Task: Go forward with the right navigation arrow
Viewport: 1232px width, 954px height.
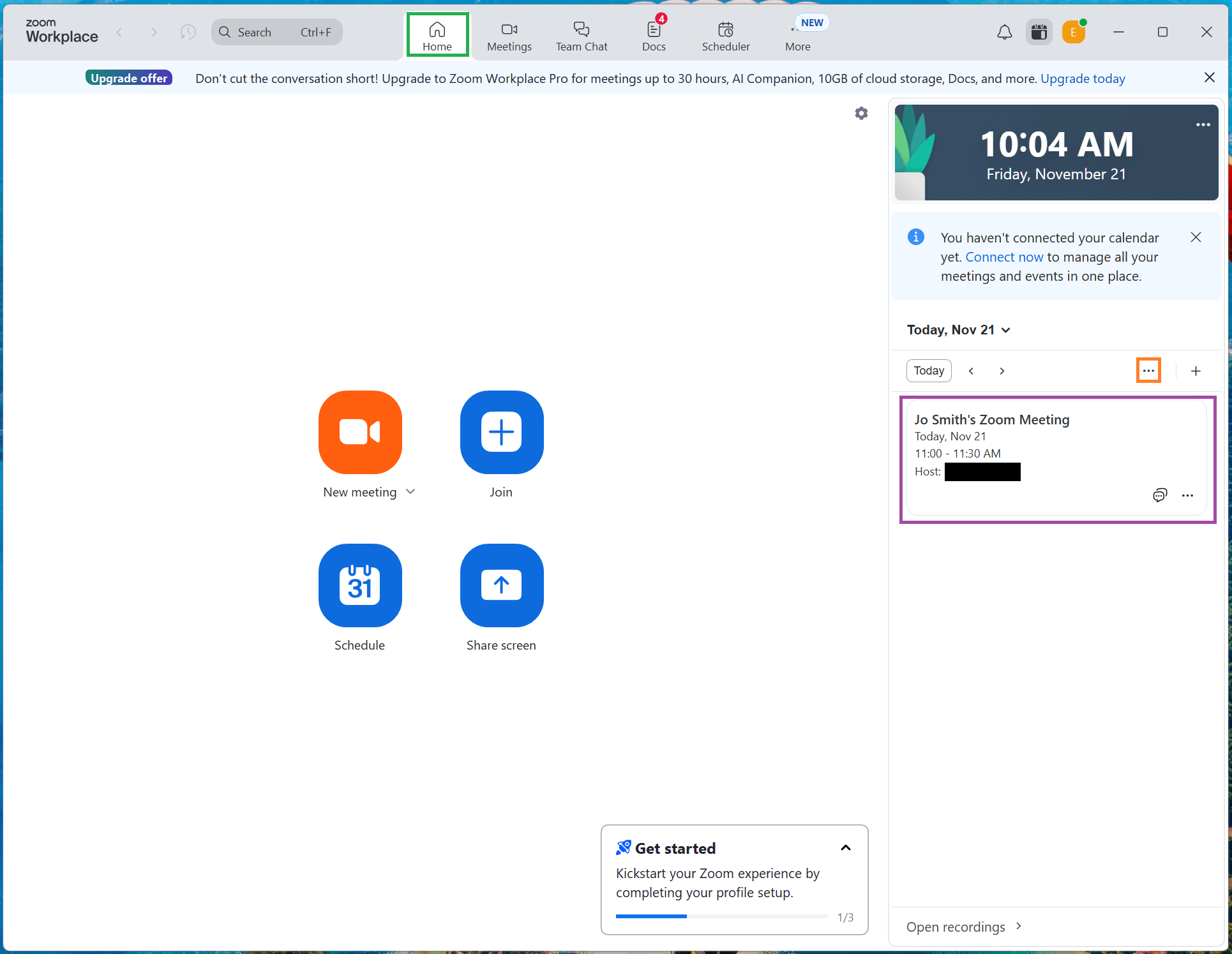Action: [x=154, y=32]
